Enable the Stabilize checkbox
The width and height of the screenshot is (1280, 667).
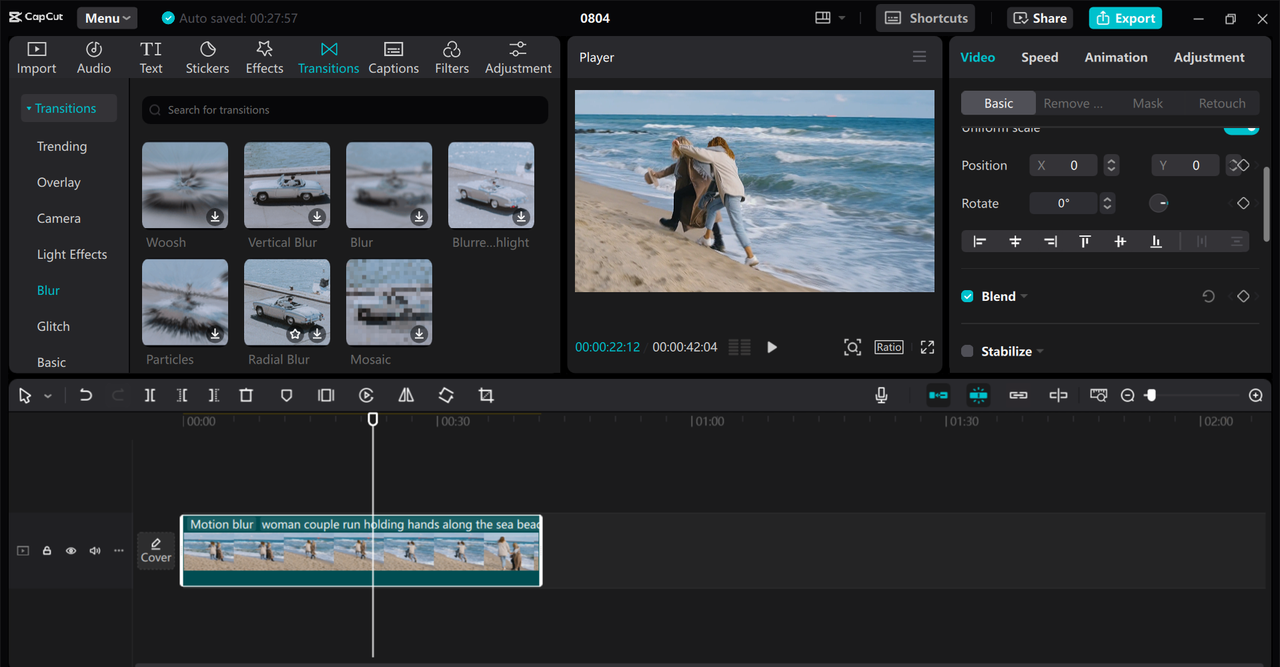tap(967, 351)
